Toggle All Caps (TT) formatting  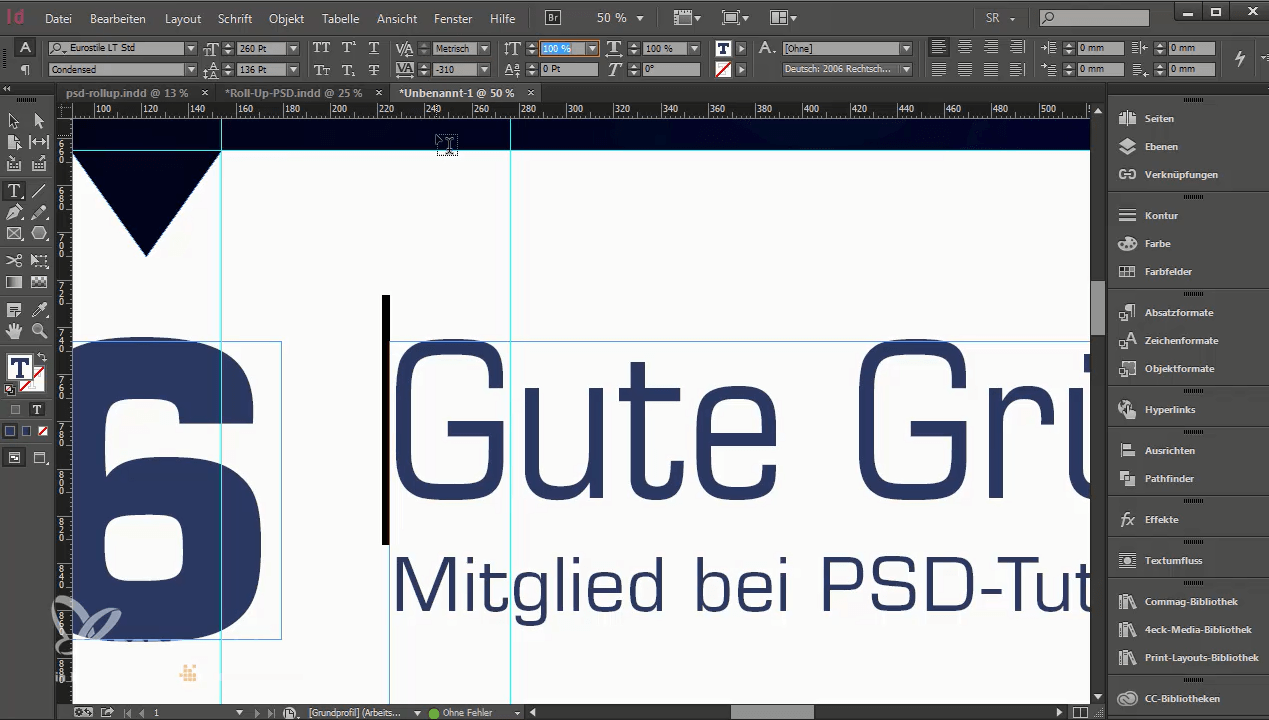tap(321, 48)
